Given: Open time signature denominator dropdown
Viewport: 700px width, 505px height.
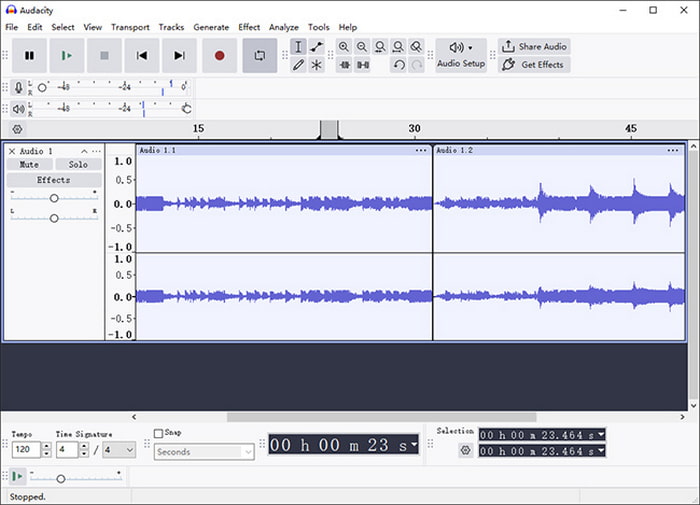Looking at the screenshot, I should point(119,450).
